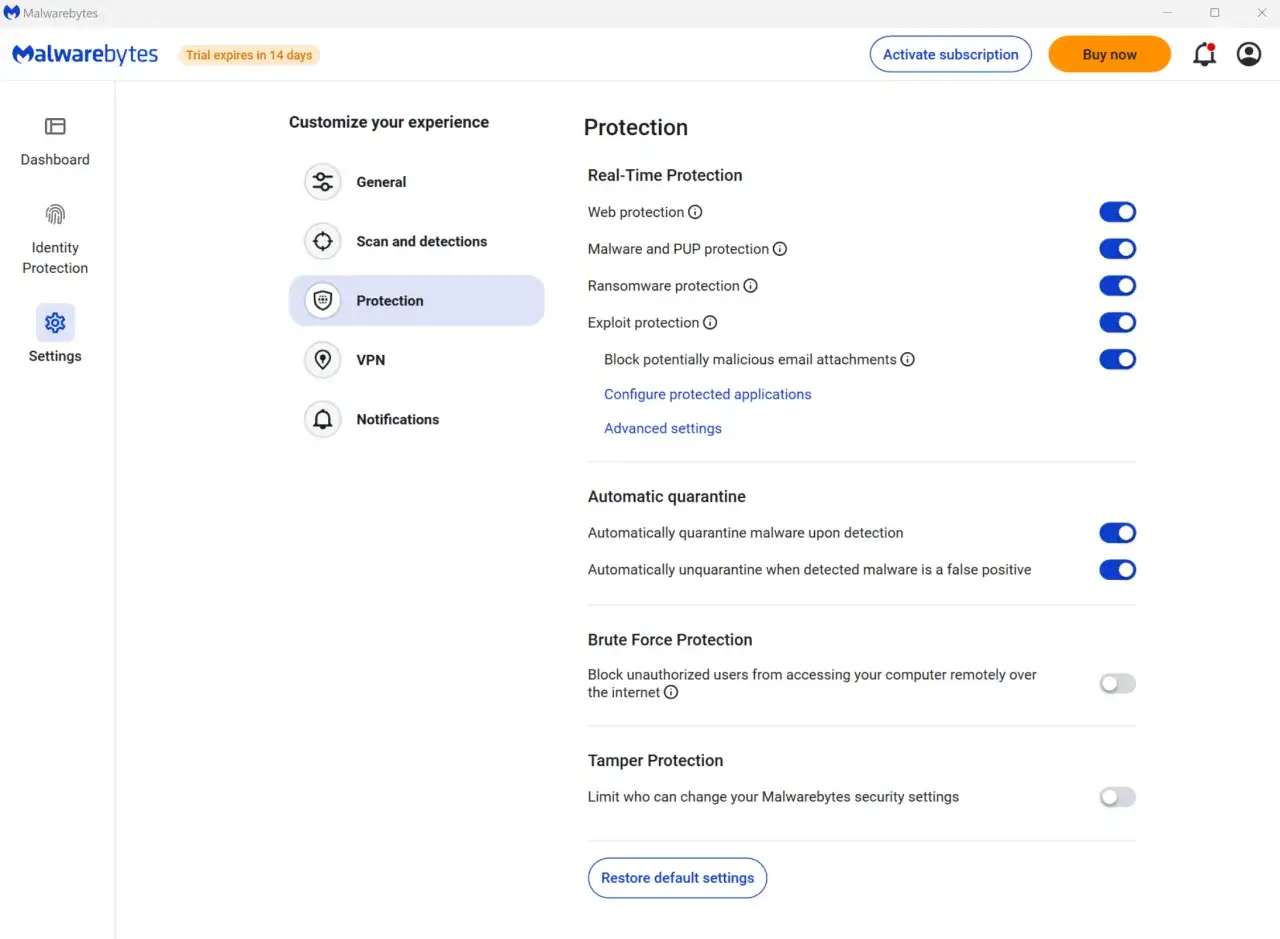Toggle automatic unquarantine for false positives
Viewport: 1280px width, 939px height.
pyautogui.click(x=1117, y=570)
